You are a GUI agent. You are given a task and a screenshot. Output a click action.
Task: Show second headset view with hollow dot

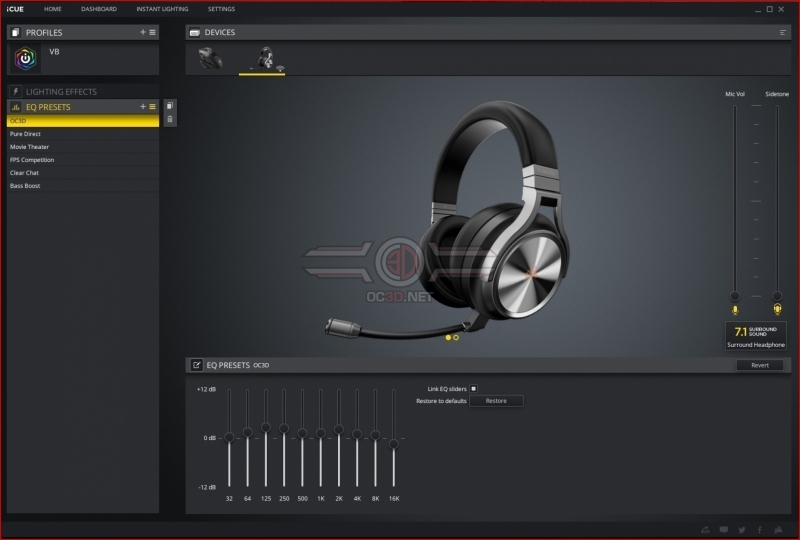[x=456, y=337]
